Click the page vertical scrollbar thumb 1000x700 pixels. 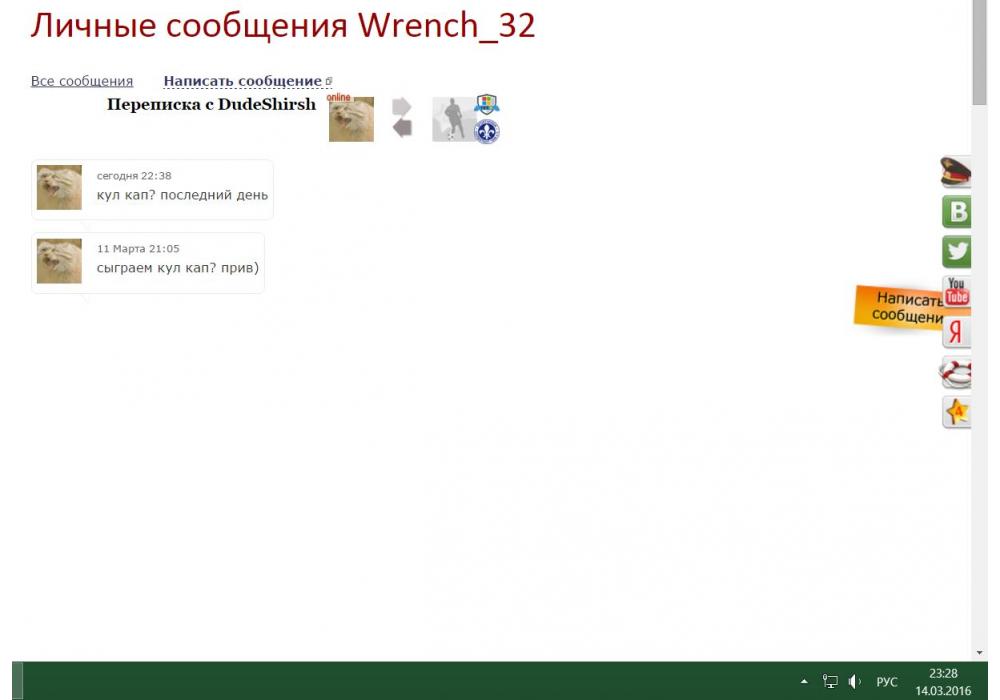click(979, 52)
